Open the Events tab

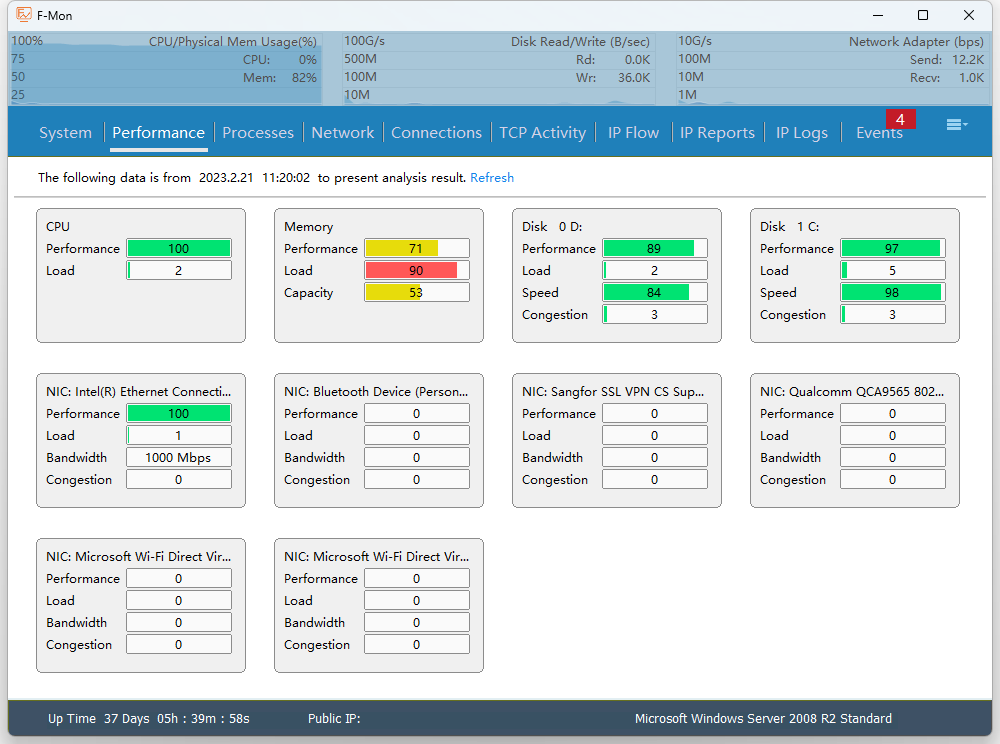878,134
